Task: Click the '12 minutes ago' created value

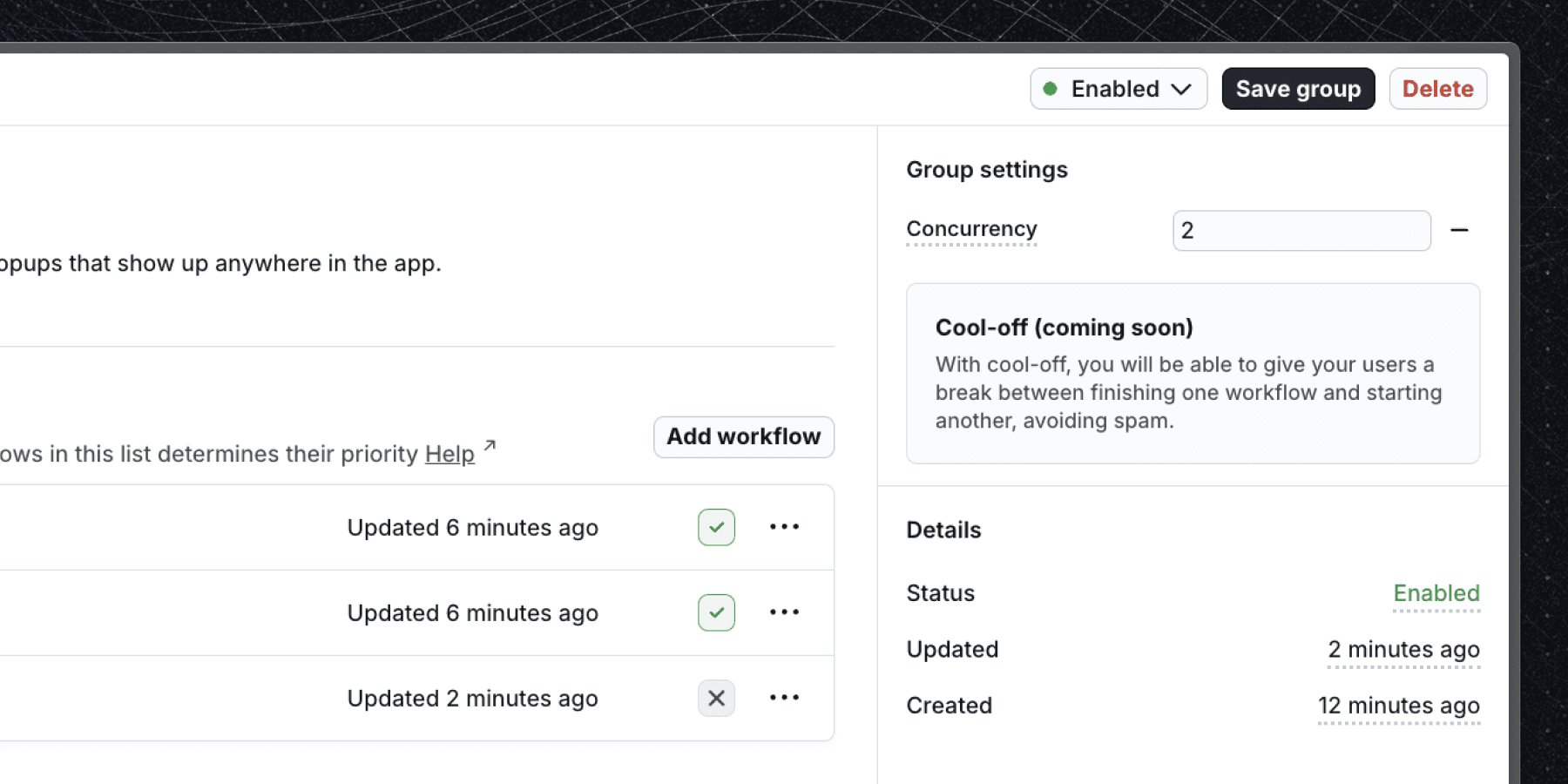Action: click(1399, 706)
